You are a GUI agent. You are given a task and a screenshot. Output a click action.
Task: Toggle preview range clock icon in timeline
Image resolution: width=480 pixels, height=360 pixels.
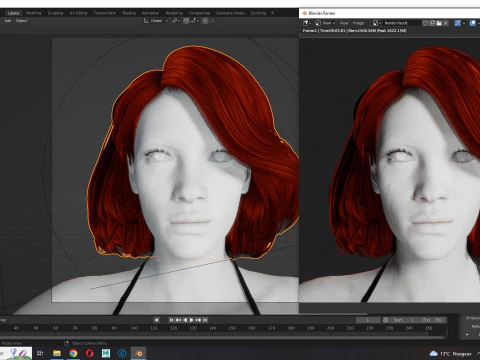(x=386, y=320)
